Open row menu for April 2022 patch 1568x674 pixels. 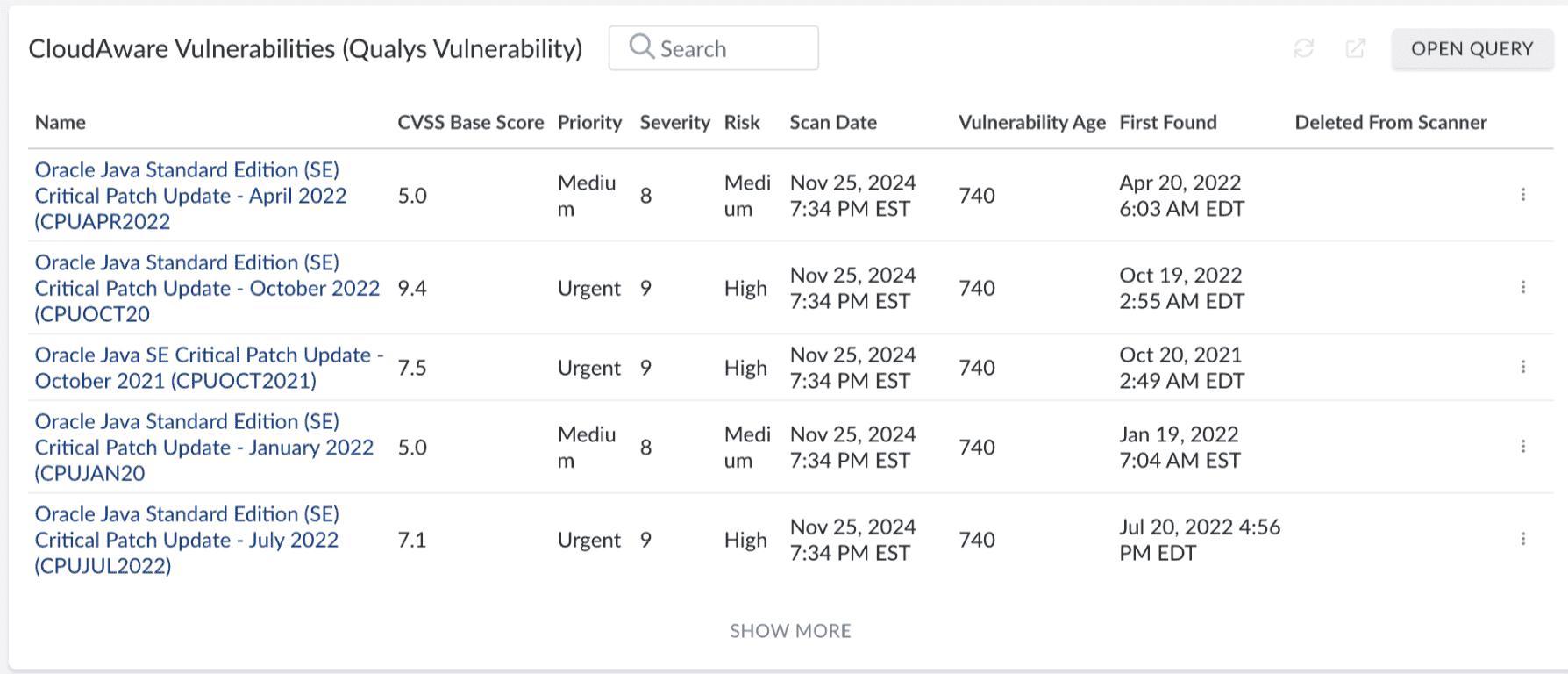[x=1523, y=195]
